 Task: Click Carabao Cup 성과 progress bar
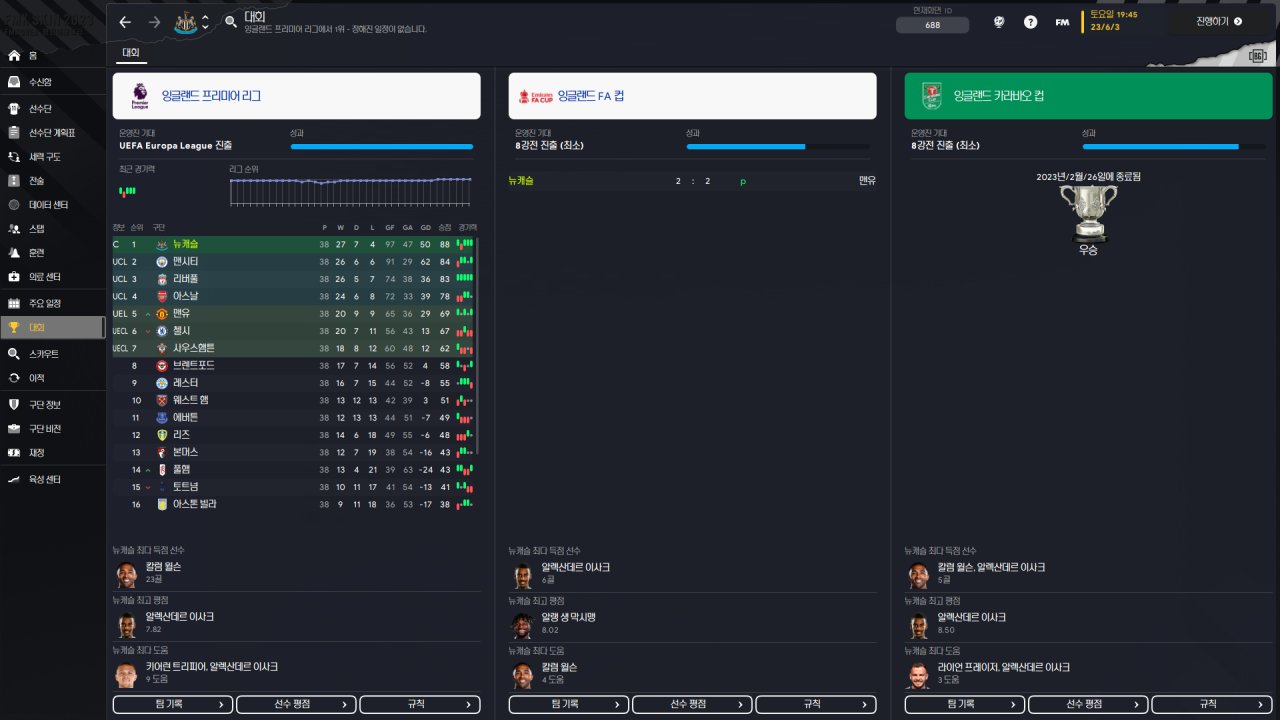tap(1174, 147)
